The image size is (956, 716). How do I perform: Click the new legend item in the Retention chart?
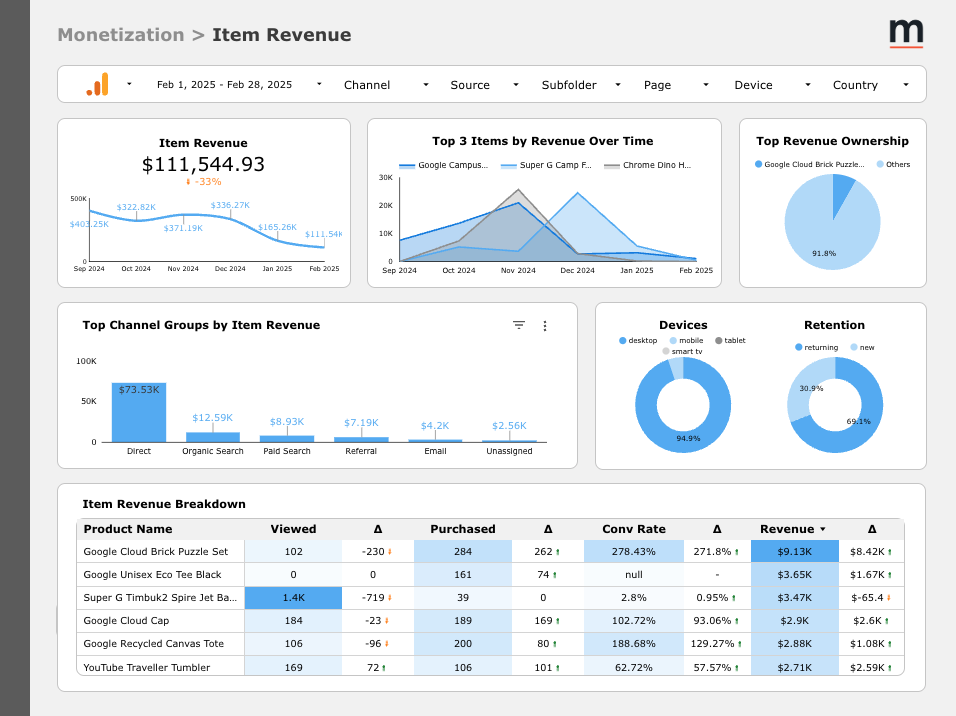[x=863, y=347]
